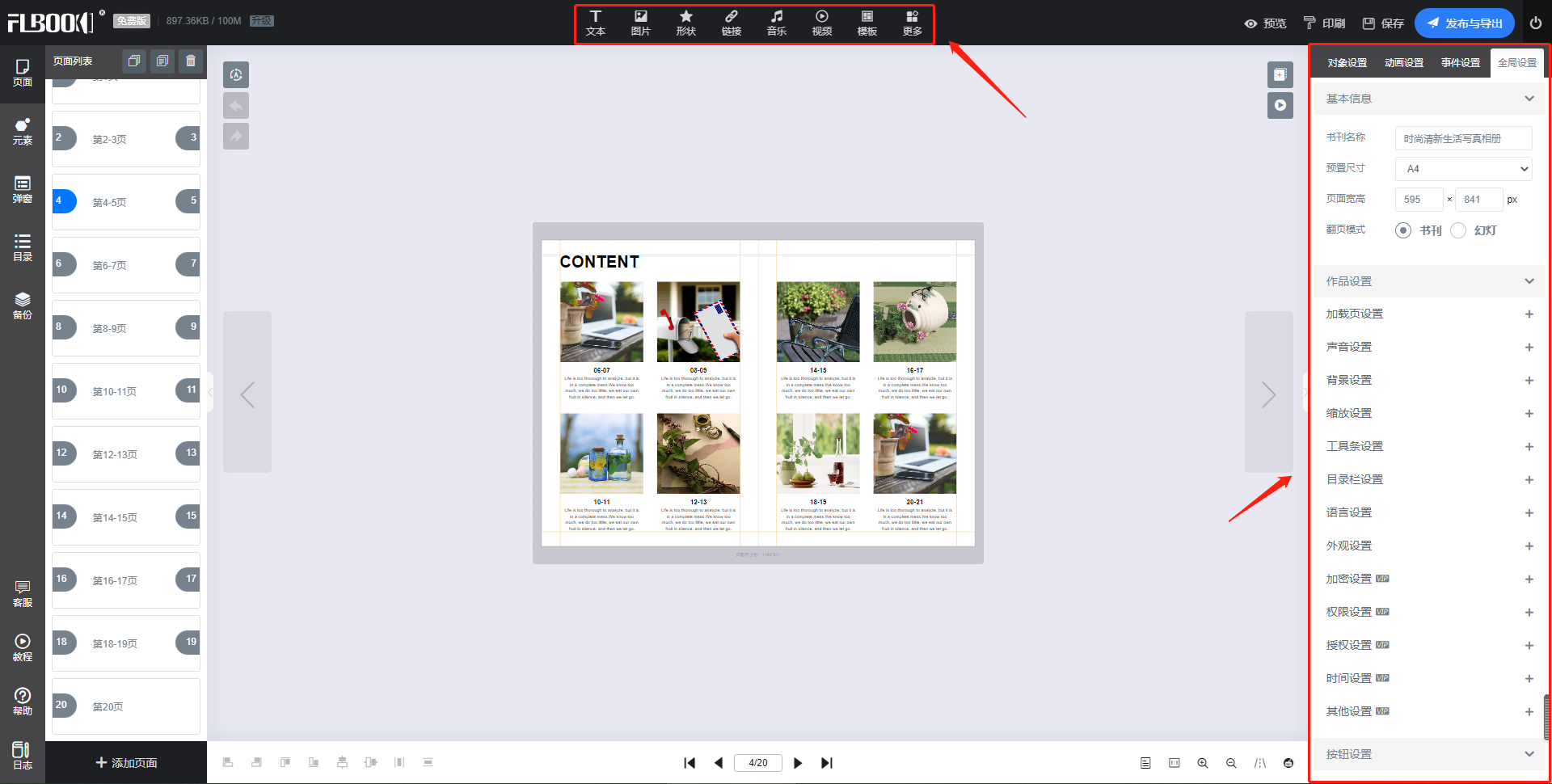This screenshot has width=1552, height=784.
Task: Switch to 全局设置 tab
Action: point(1517,63)
